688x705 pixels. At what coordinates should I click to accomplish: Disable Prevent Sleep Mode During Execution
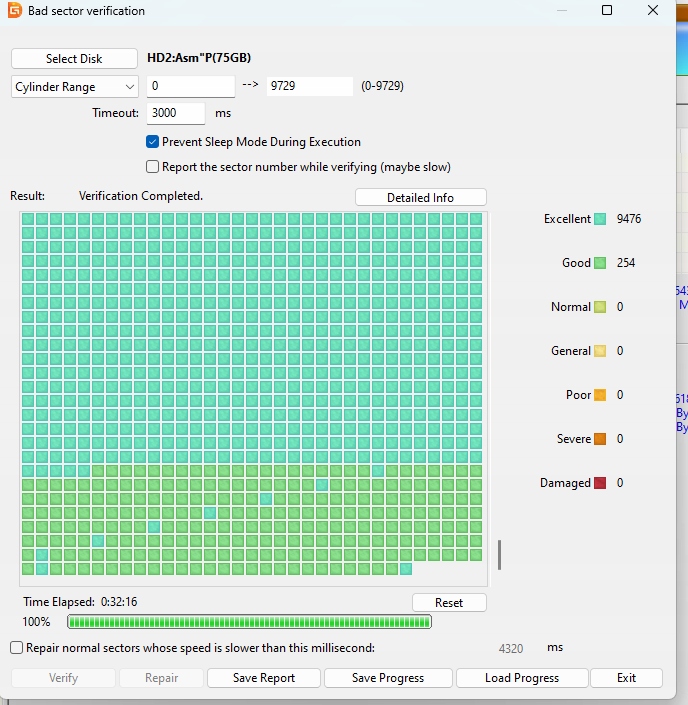(x=153, y=142)
